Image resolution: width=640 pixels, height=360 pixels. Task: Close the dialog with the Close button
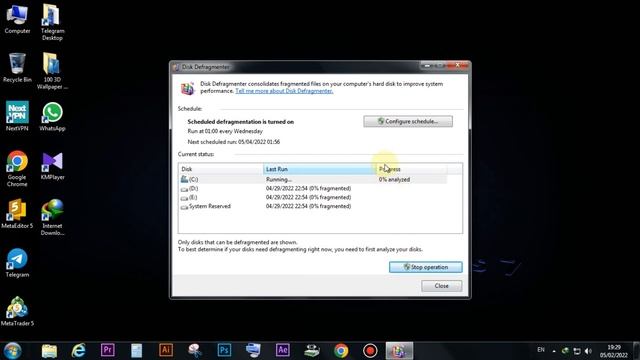point(442,286)
